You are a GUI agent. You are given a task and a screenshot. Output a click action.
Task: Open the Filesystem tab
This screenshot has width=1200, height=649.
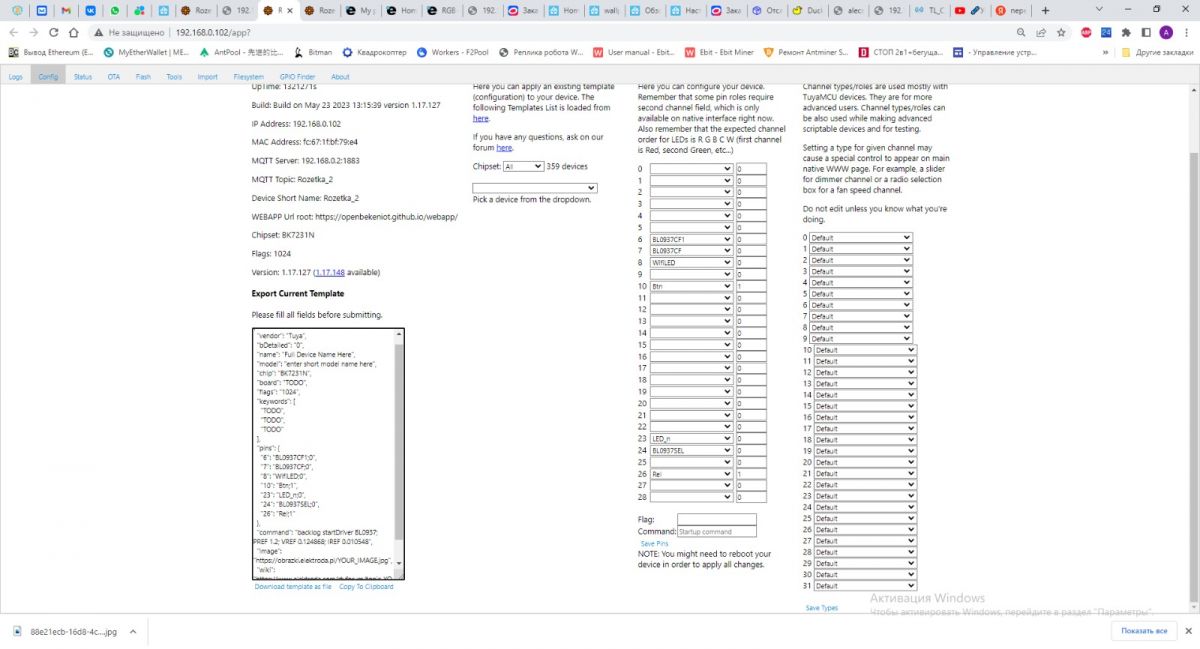click(249, 76)
